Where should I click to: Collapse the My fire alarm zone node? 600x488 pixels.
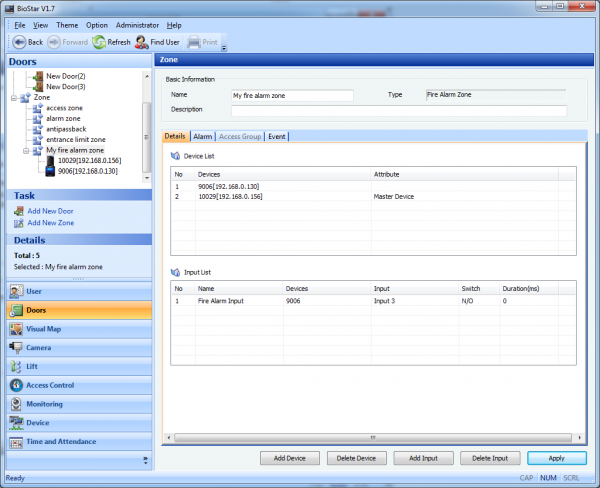point(25,150)
